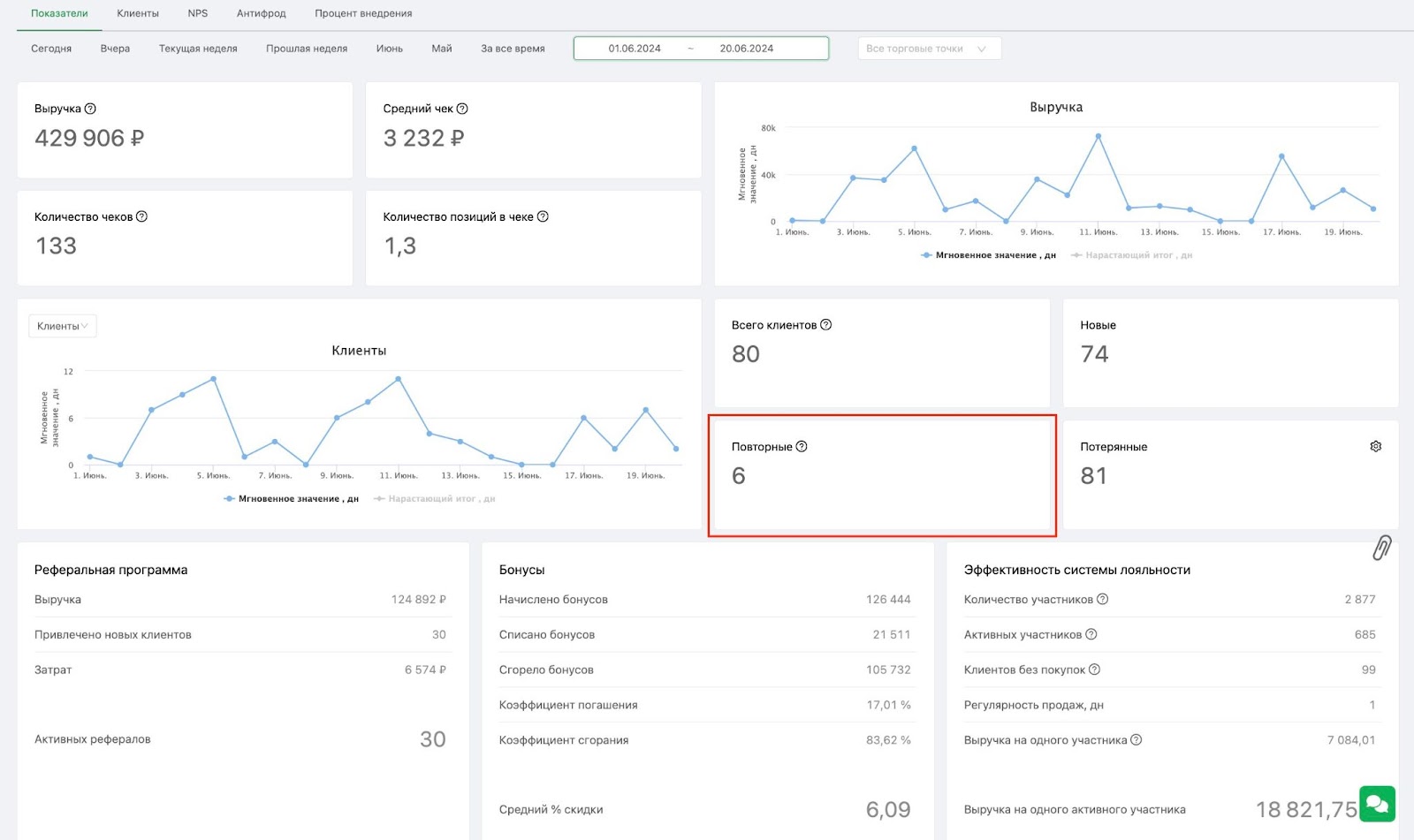Open the date range picker at the start date 01.06.2024

click(x=635, y=49)
